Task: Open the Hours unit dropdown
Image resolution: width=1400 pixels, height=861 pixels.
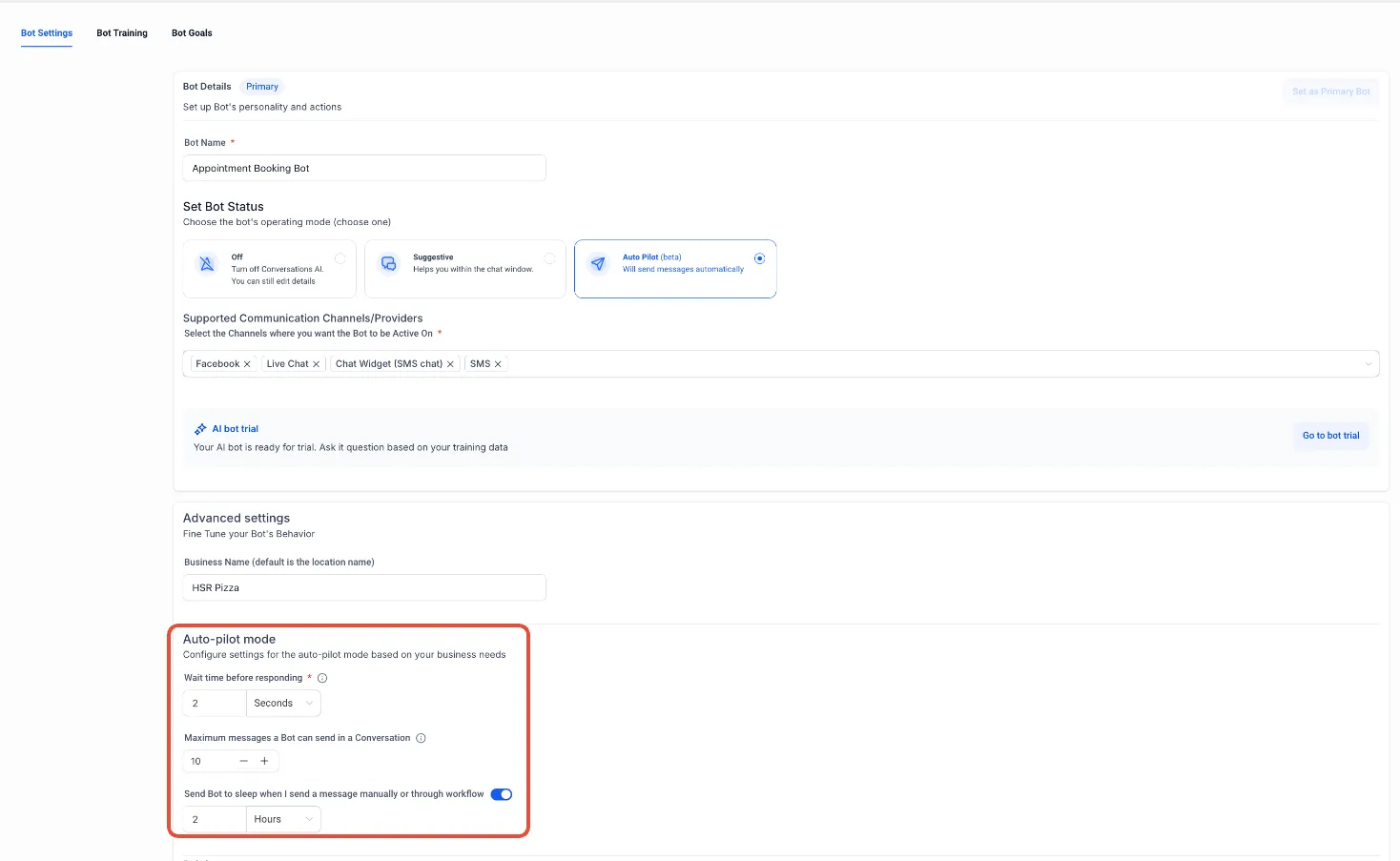Action: [283, 820]
